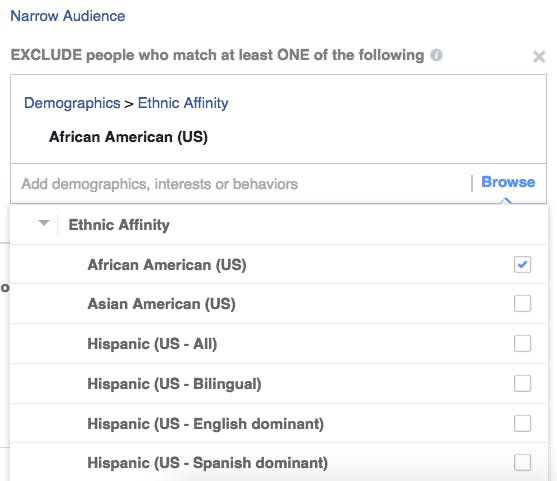Open the Ethnic Affinity breadcrumb link
557x481 pixels.
(x=183, y=103)
